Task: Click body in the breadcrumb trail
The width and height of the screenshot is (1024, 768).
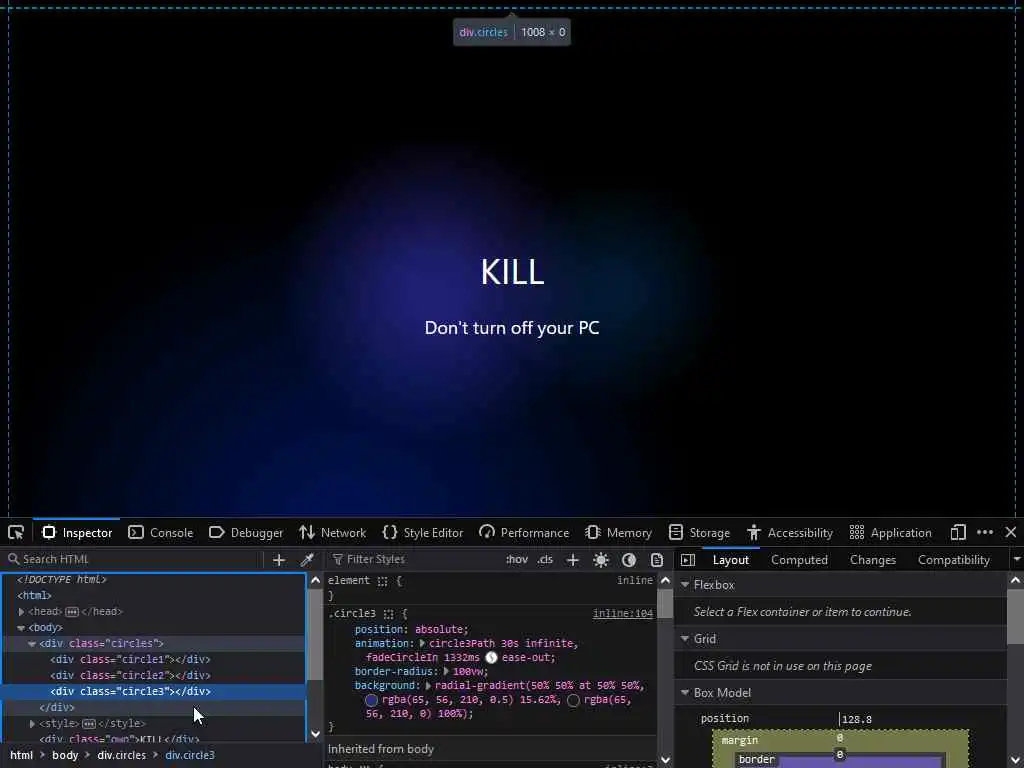Action: 65,755
